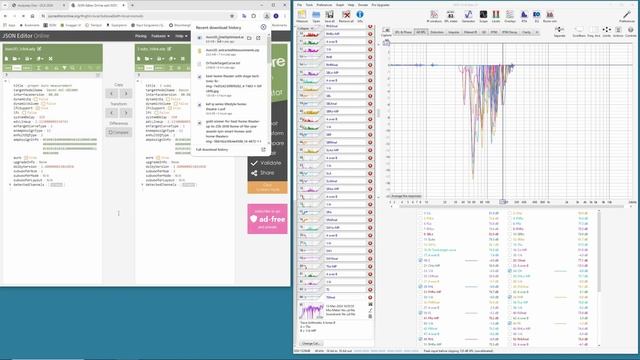Click Validate in the side panel
The width and height of the screenshot is (640, 360).
point(266,163)
